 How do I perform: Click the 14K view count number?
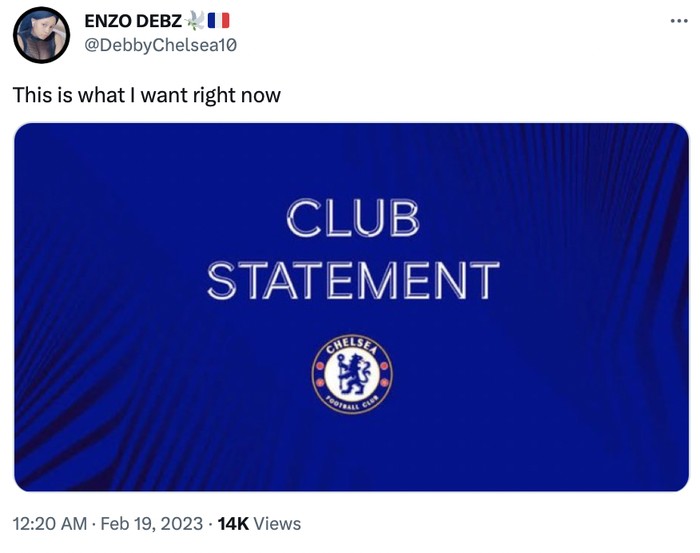(x=233, y=523)
